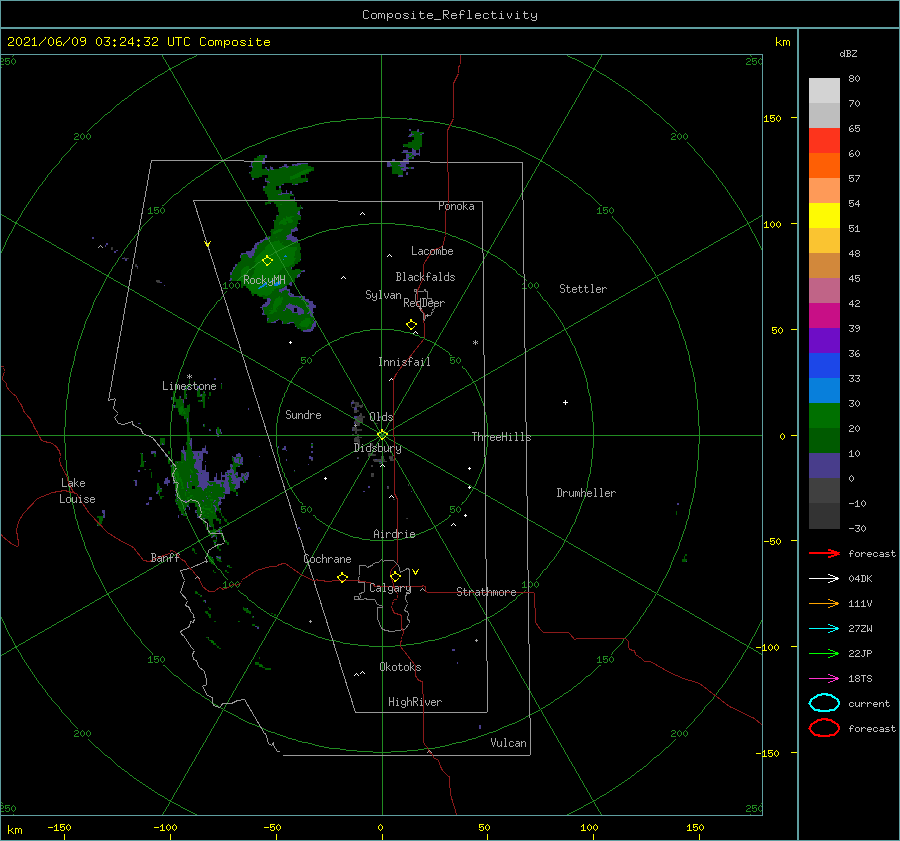Click the Didsbury city label
Viewport: 900px width, 841px height.
(377, 448)
